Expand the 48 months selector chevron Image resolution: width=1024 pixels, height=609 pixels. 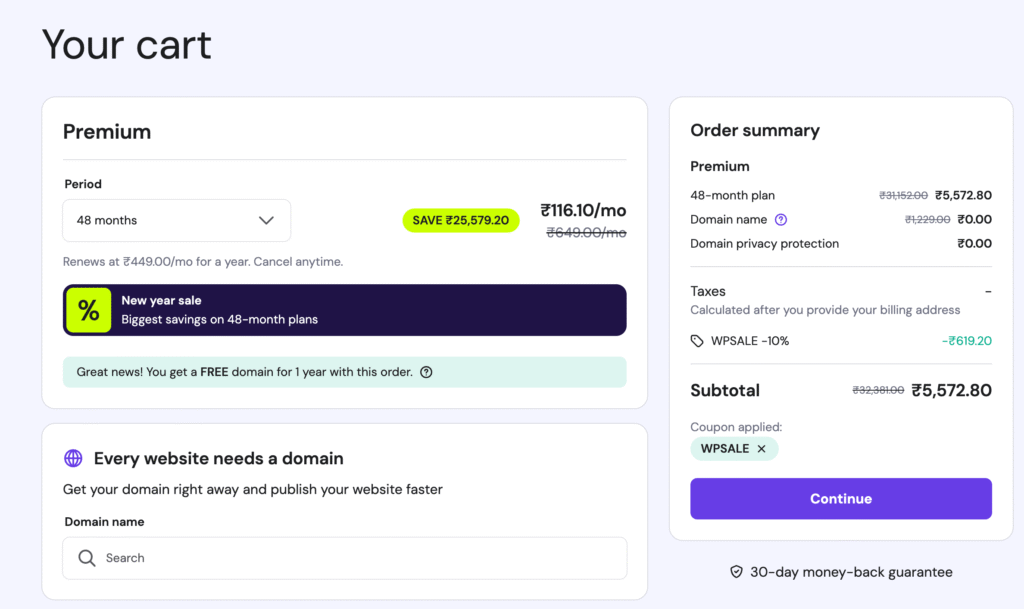tap(266, 220)
